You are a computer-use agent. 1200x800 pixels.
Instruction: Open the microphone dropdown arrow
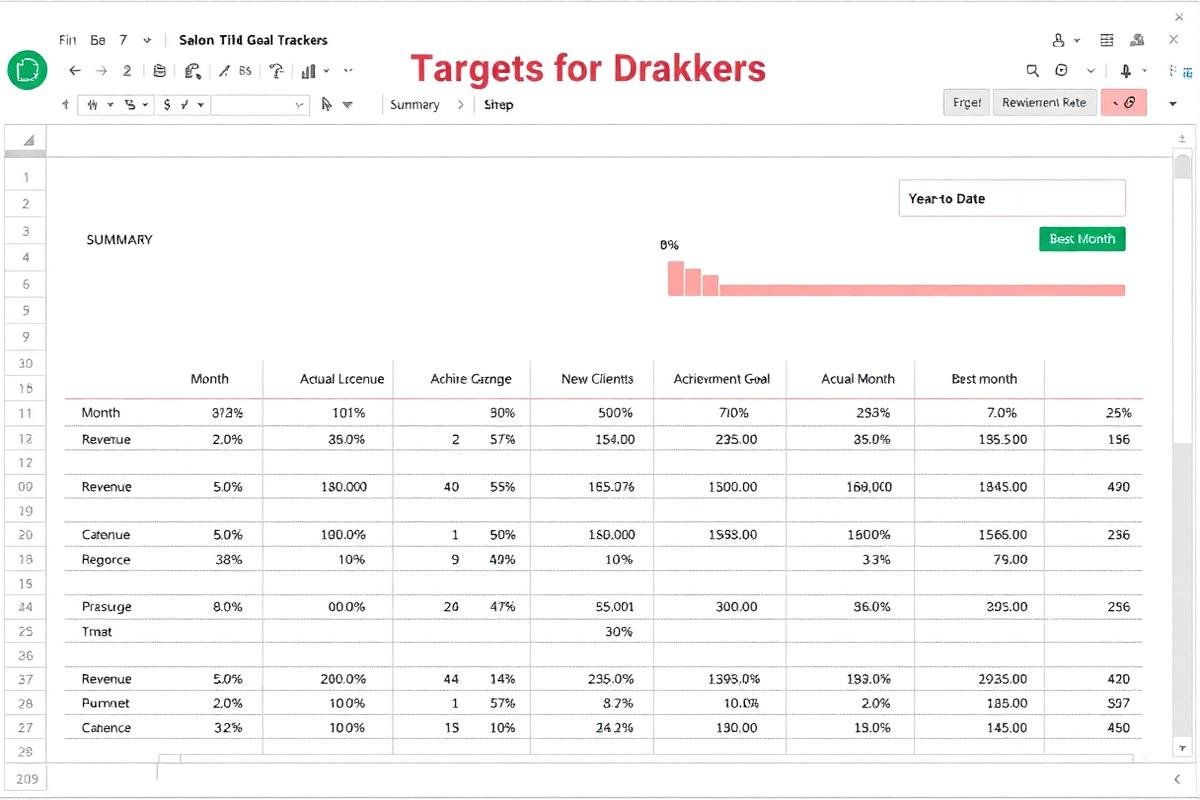click(x=1144, y=71)
